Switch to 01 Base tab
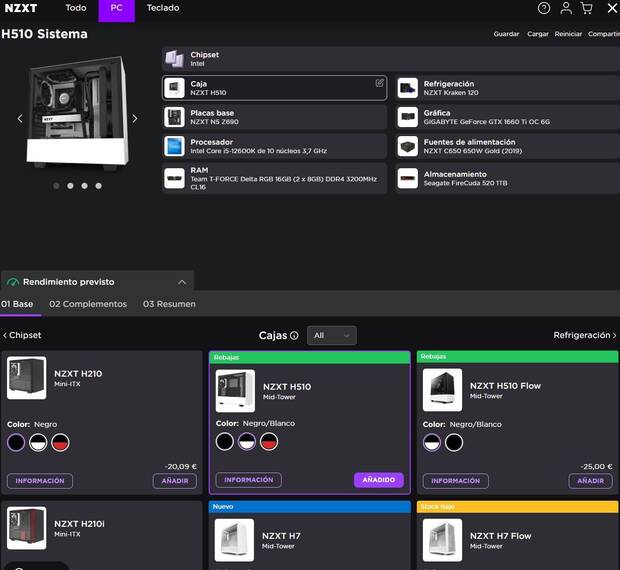The image size is (620, 570). point(17,304)
